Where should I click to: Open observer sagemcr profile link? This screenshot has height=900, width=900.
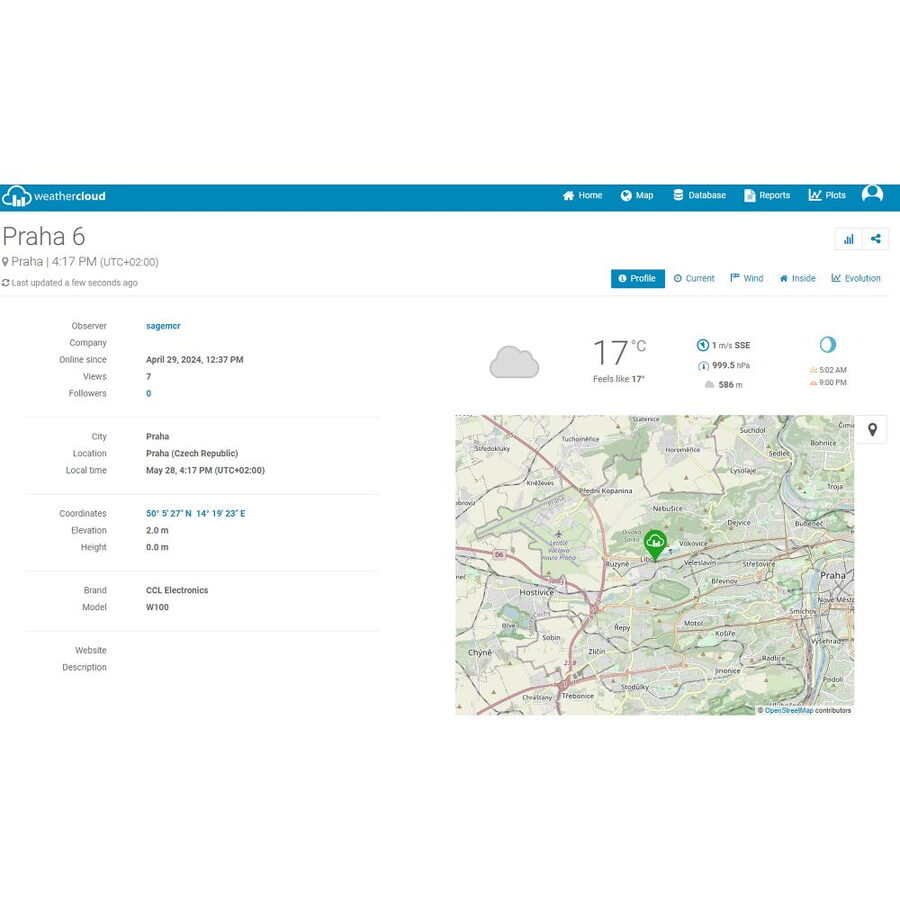point(163,326)
